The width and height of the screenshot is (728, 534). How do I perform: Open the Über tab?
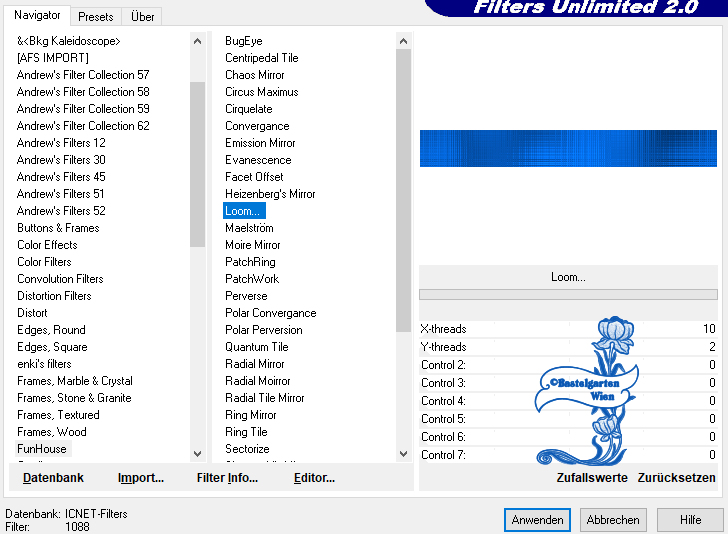click(142, 17)
